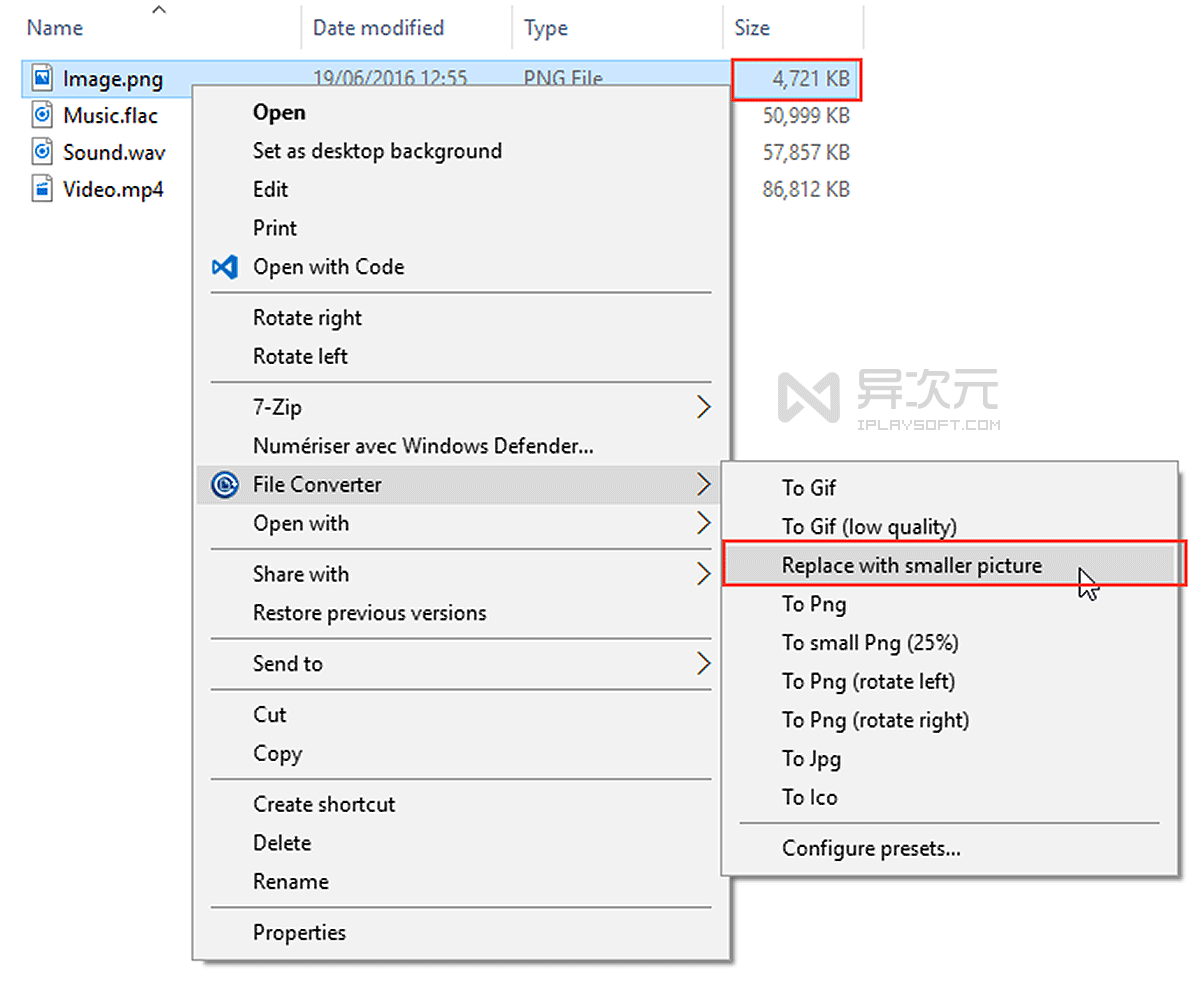Screen dimensions: 1200x982
Task: Select the Image.png file icon
Action: [x=42, y=77]
